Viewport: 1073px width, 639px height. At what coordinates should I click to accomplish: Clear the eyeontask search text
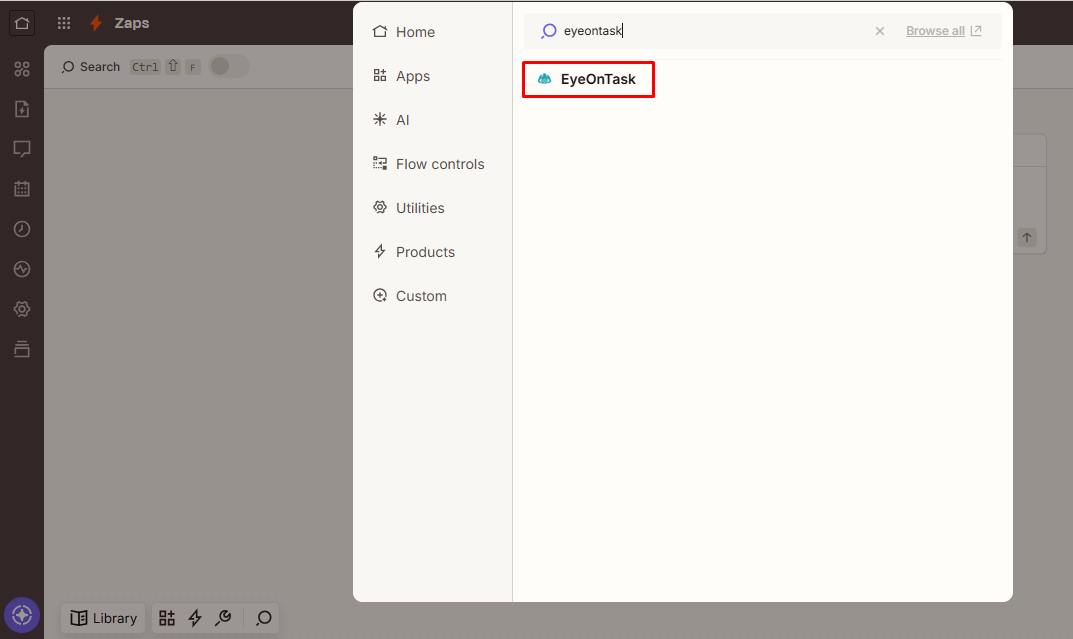click(880, 31)
